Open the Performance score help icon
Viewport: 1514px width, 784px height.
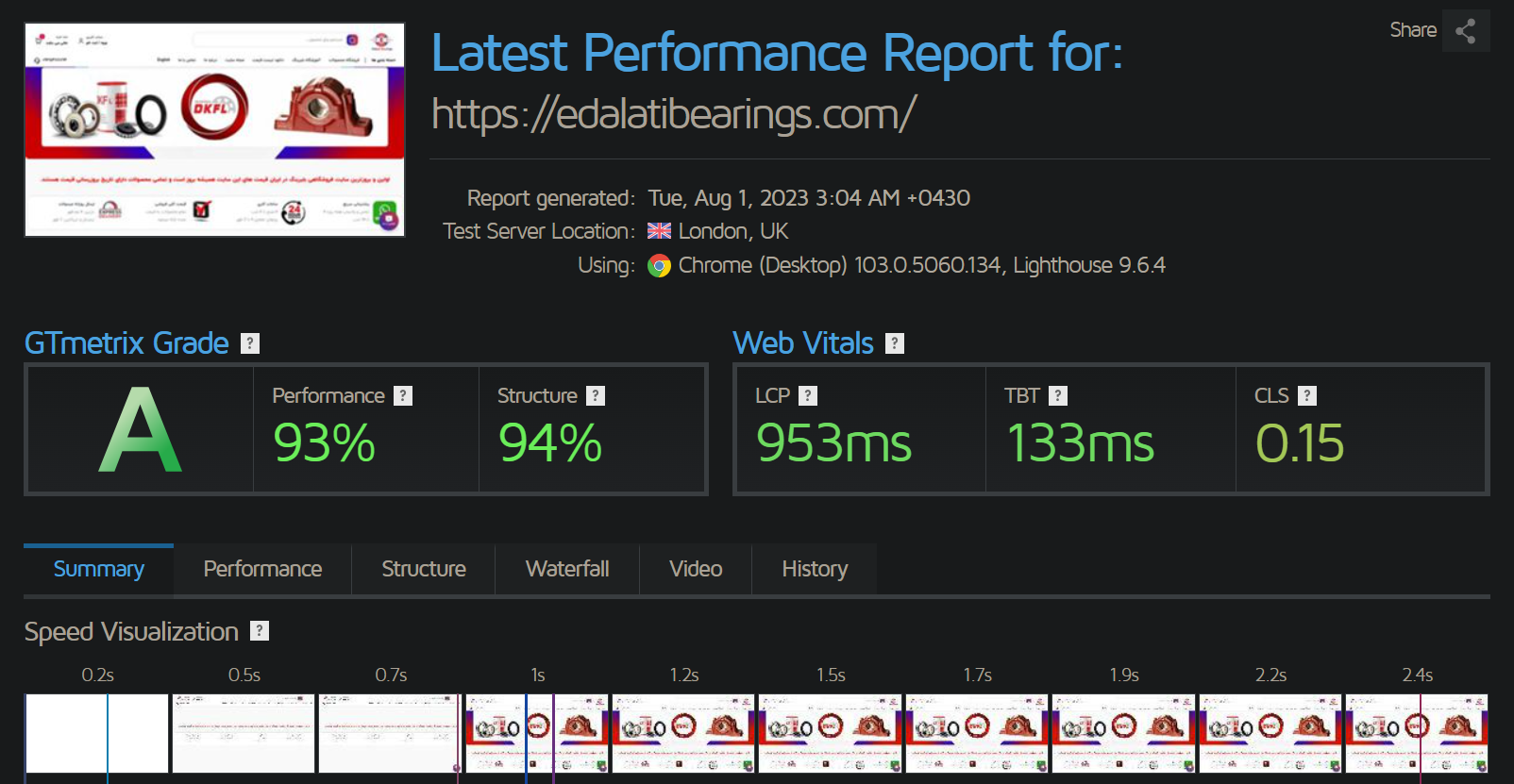pyautogui.click(x=403, y=396)
